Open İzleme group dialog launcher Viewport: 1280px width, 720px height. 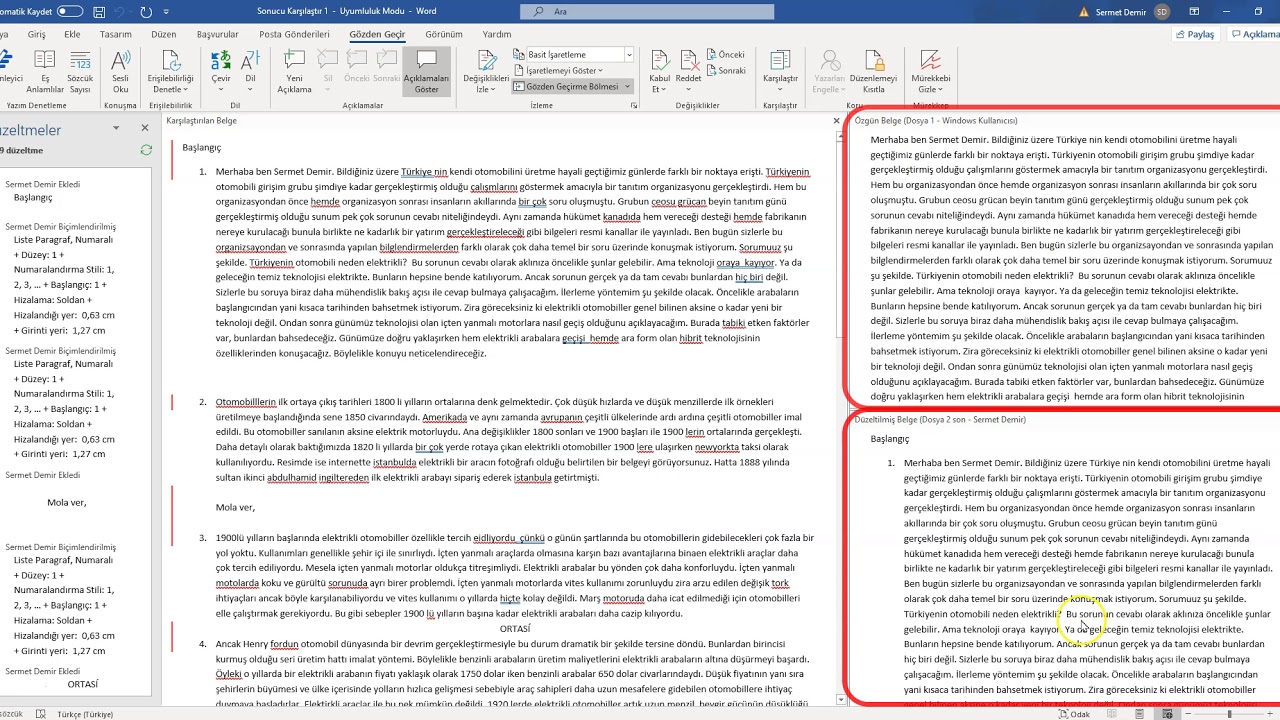click(x=635, y=105)
